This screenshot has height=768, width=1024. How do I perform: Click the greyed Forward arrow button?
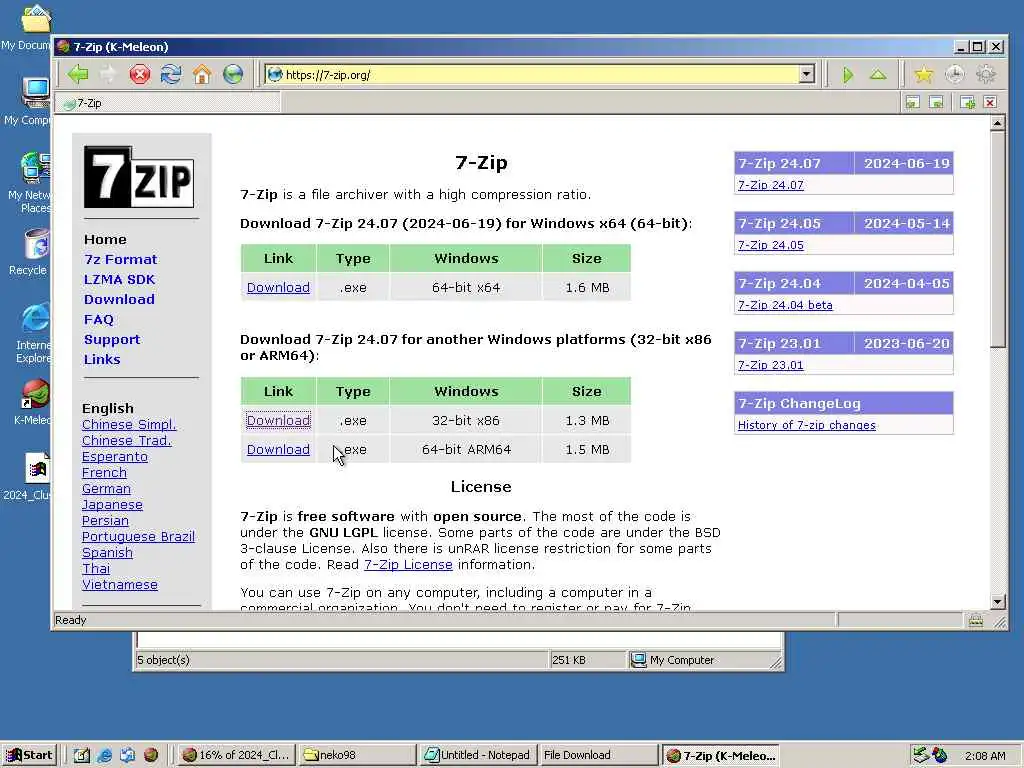pos(108,74)
